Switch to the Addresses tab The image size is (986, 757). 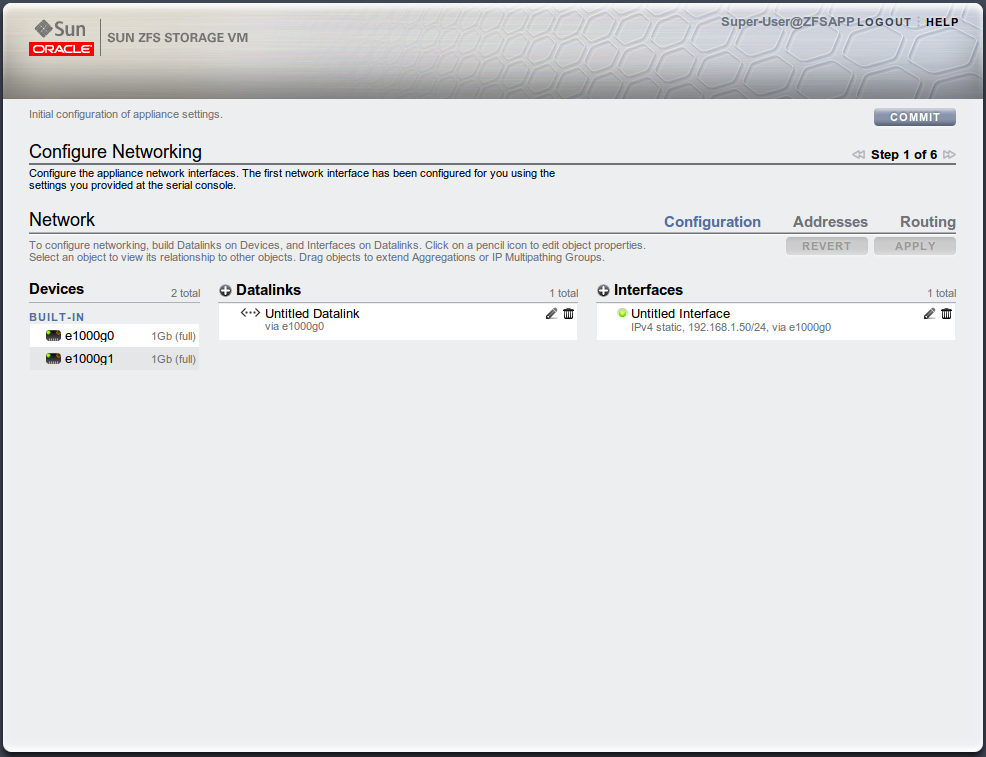(x=831, y=221)
